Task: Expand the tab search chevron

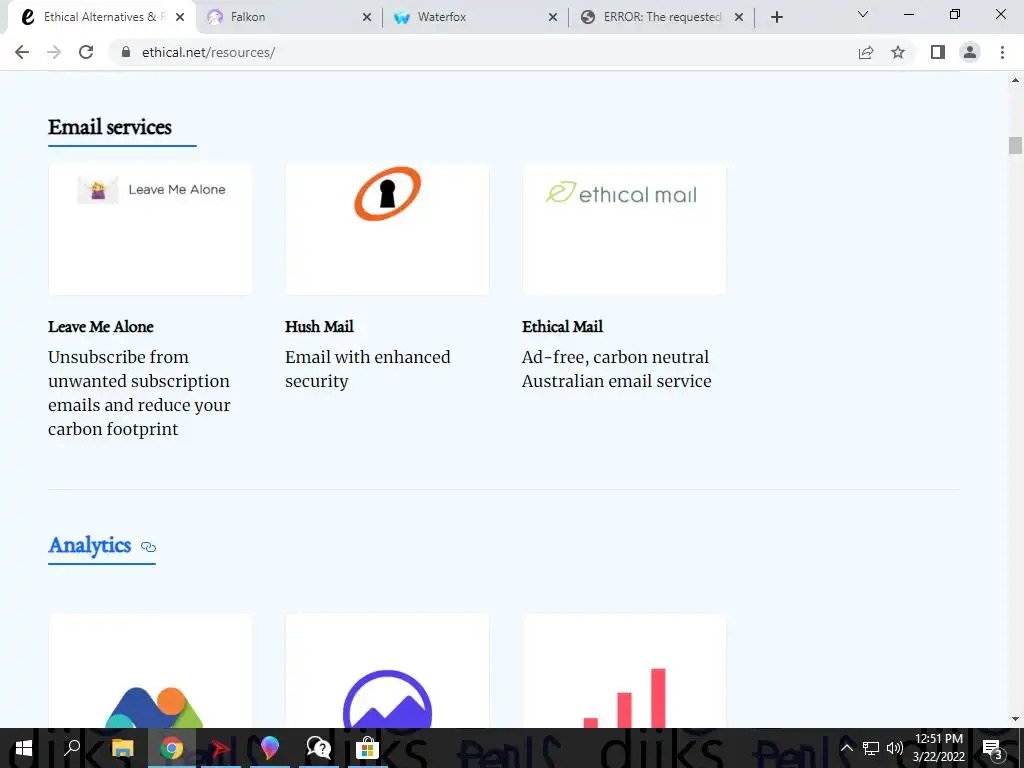Action: (x=863, y=14)
